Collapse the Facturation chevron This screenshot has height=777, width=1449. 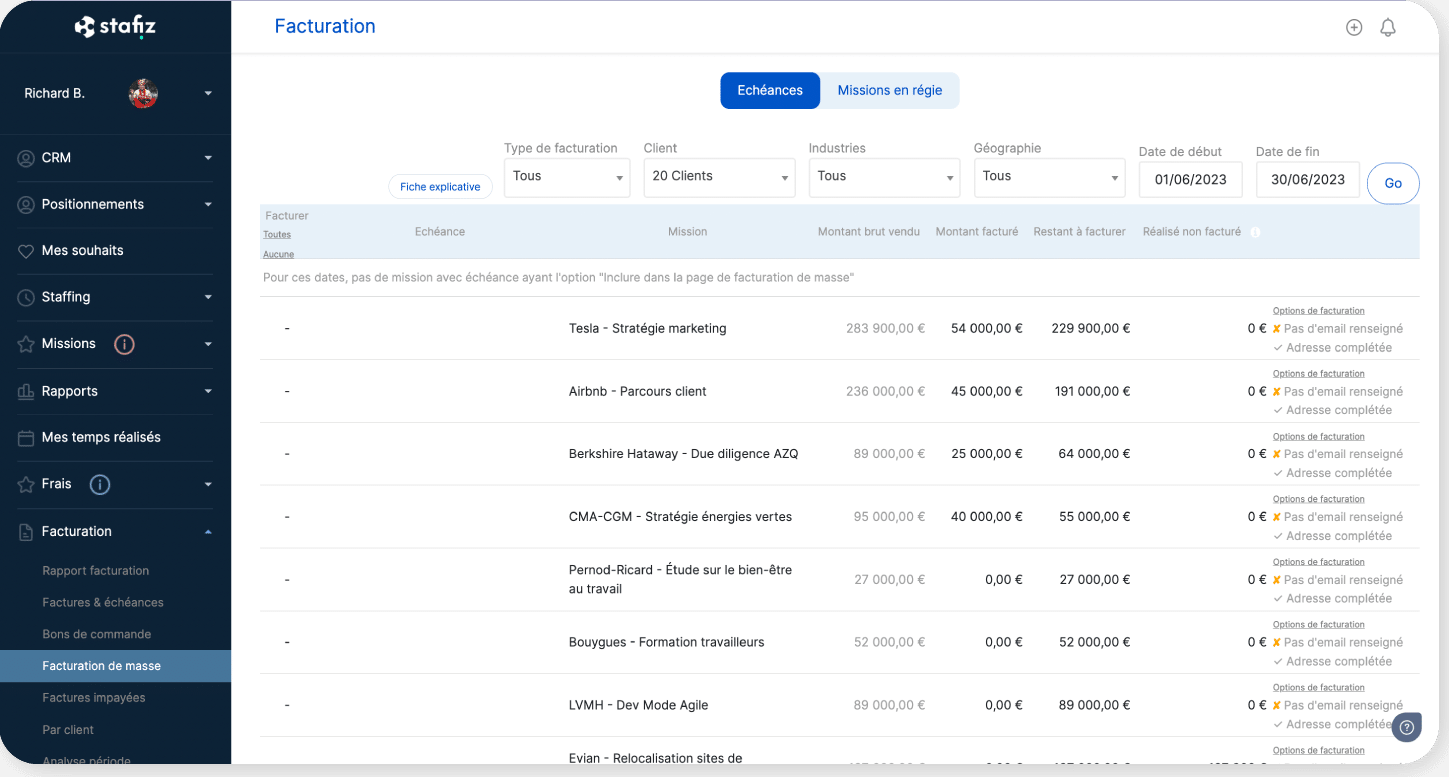(208, 532)
